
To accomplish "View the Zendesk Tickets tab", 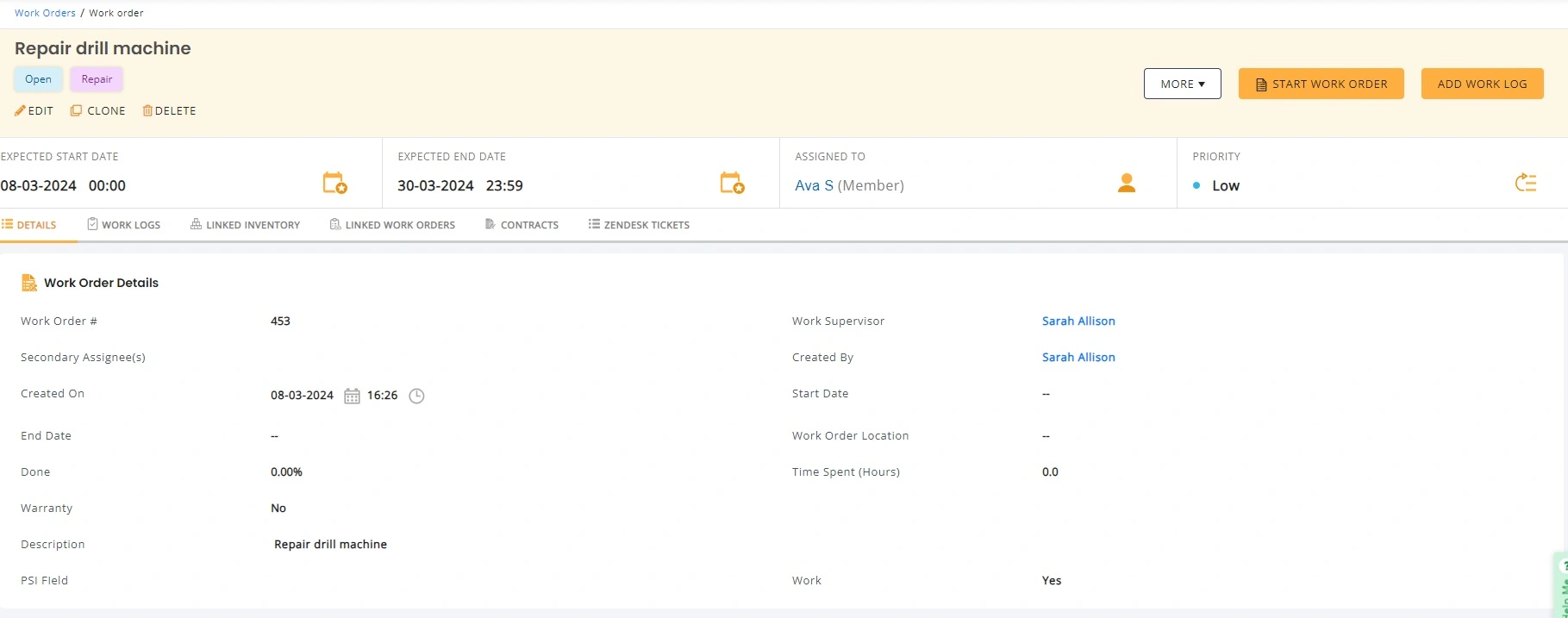I will (639, 225).
